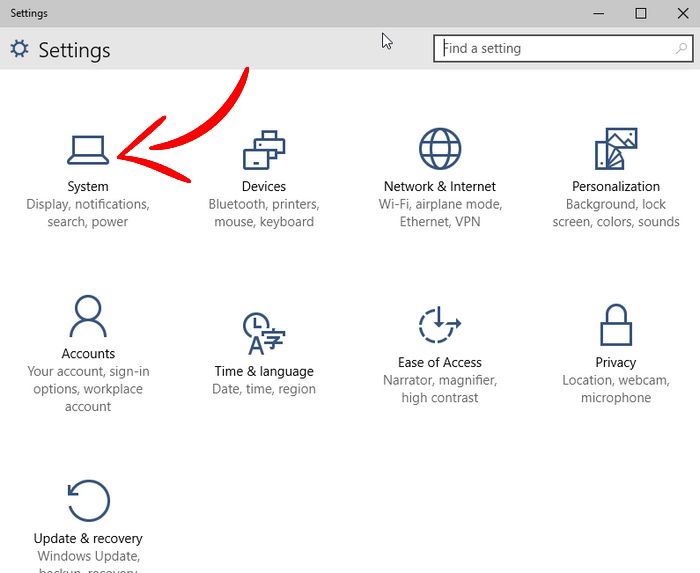Image resolution: width=700 pixels, height=573 pixels.
Task: Click the Settings title bar caption
Action: click(29, 13)
